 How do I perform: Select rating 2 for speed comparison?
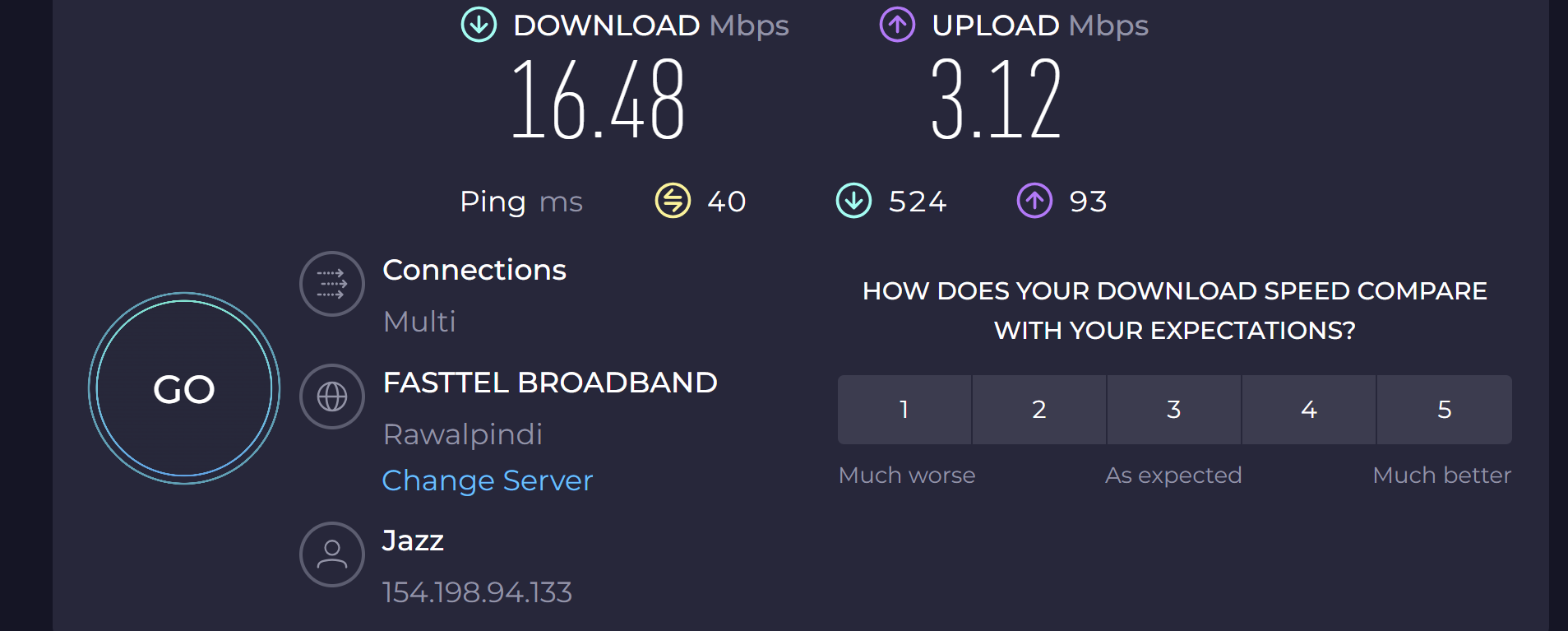pos(1039,410)
